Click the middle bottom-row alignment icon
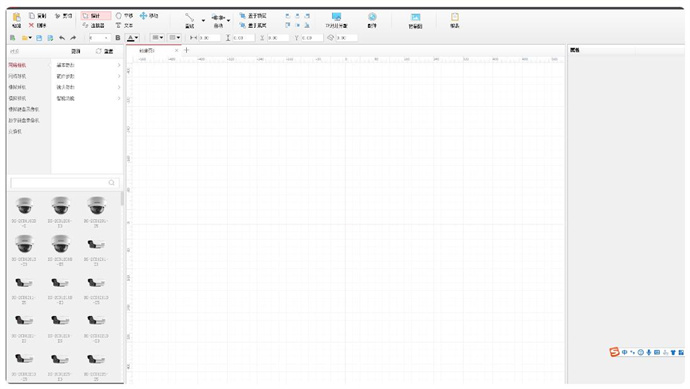 pyautogui.click(x=297, y=26)
